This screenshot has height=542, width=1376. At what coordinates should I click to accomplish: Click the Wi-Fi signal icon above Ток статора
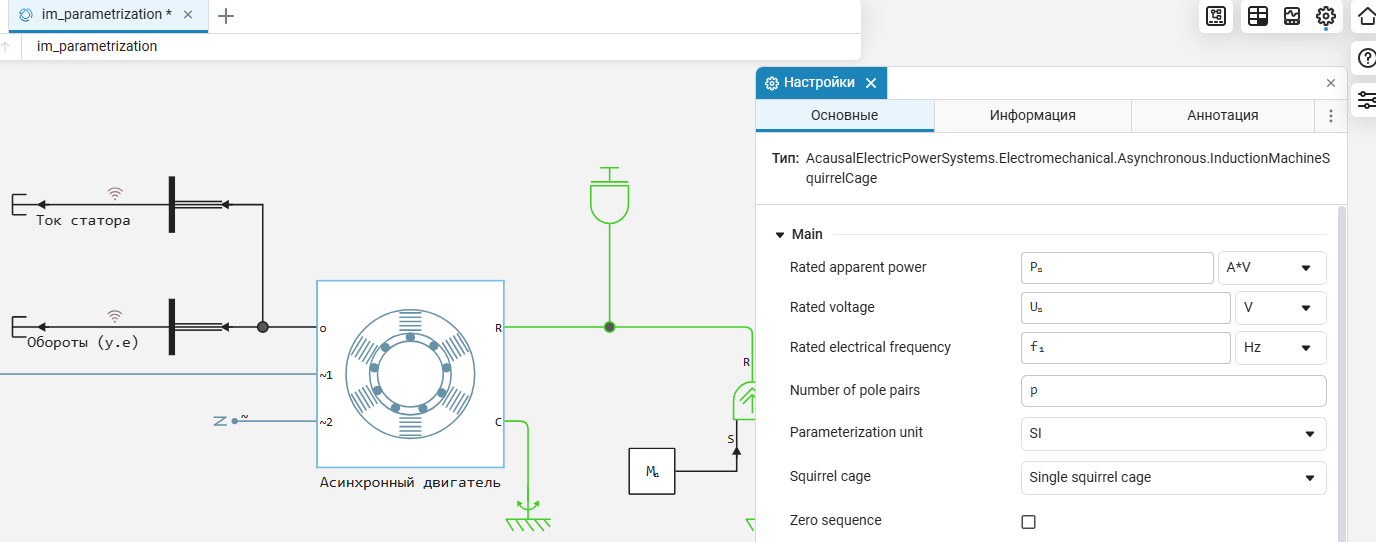pyautogui.click(x=116, y=194)
